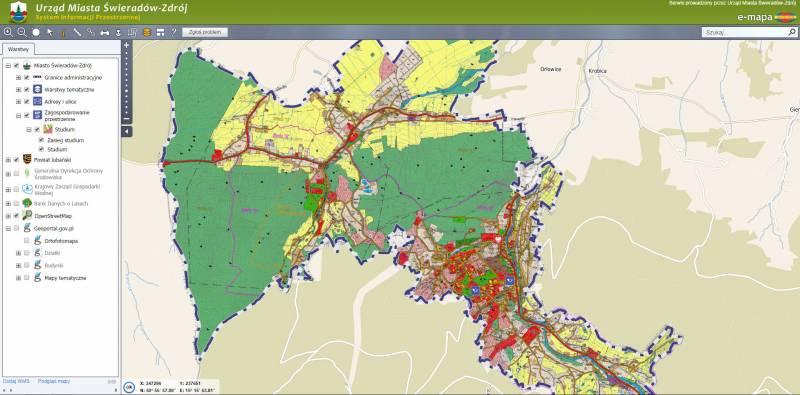Choose the line distance measuring tool
This screenshot has height=395, width=800.
(77, 32)
